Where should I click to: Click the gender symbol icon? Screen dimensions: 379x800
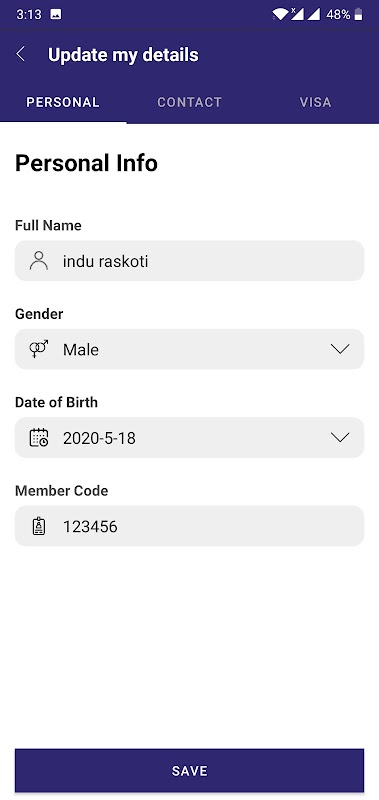[x=39, y=349]
